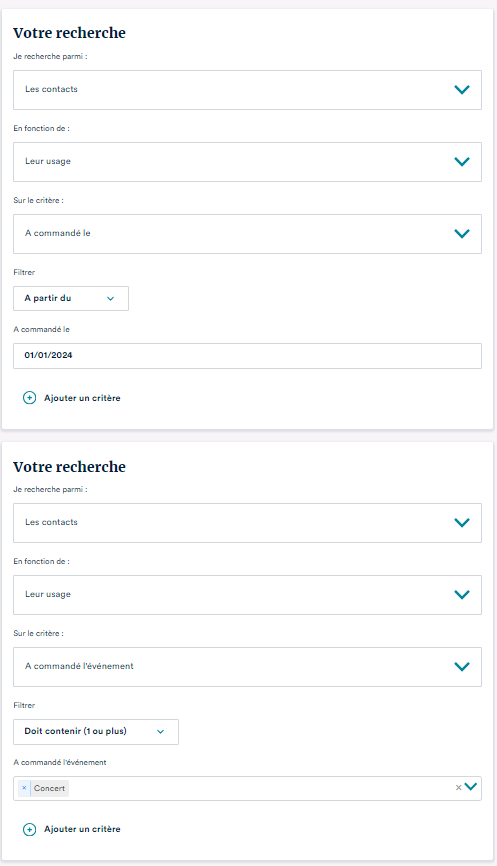Click empty area of the event tag field
Screen dimensions: 497x866
tap(260, 788)
